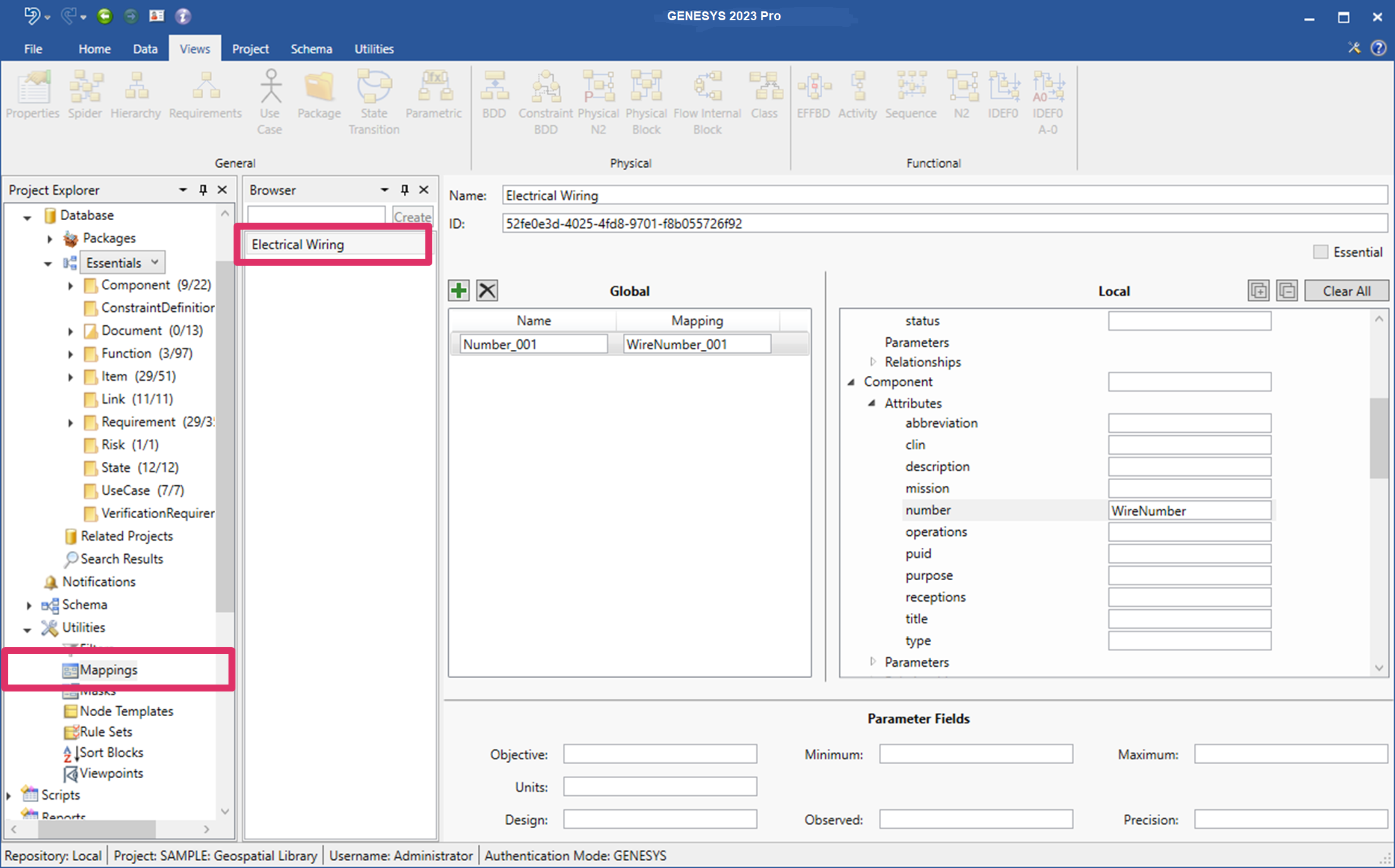1395x868 pixels.
Task: Open the Properties view icon
Action: [x=32, y=95]
